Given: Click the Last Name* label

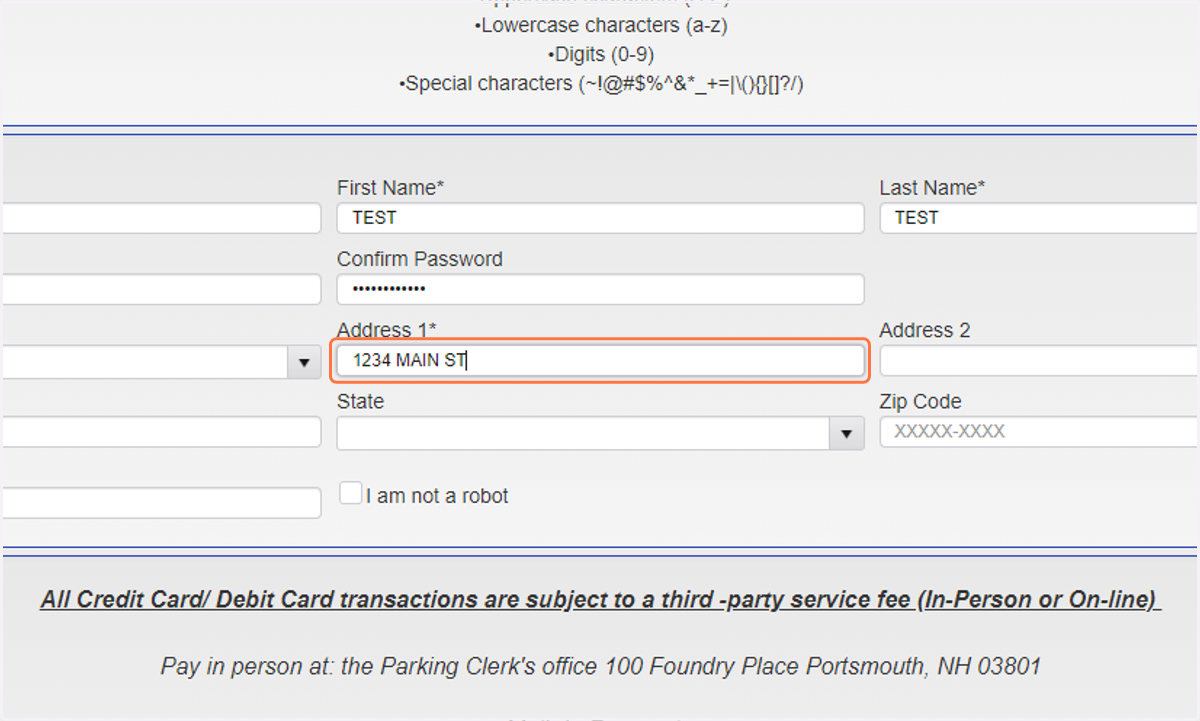Looking at the screenshot, I should pyautogui.click(x=932, y=188).
